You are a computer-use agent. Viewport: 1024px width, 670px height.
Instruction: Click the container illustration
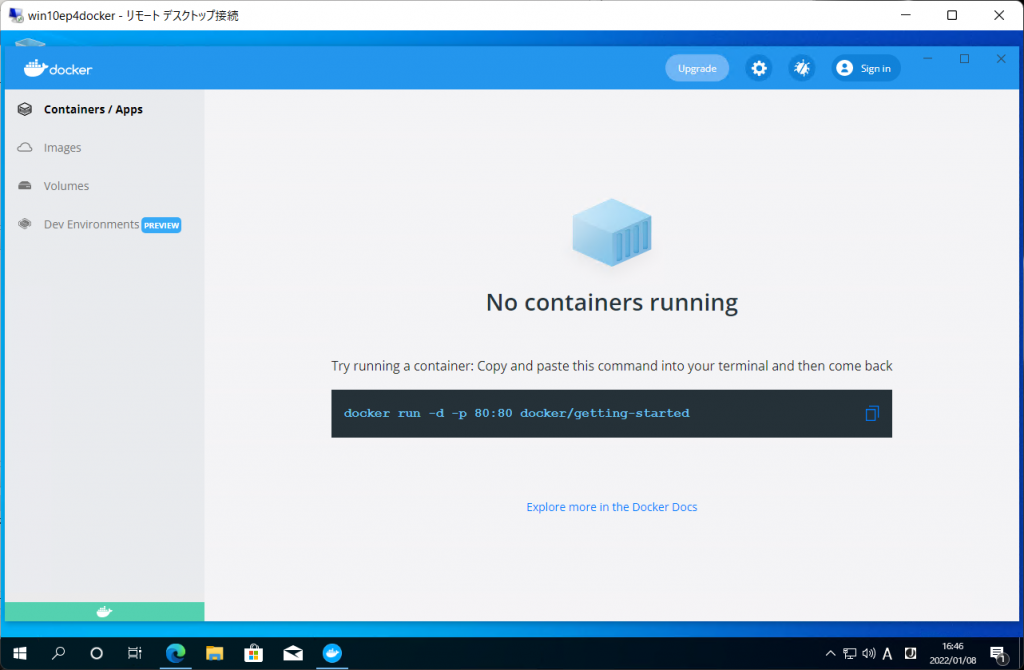(x=612, y=232)
